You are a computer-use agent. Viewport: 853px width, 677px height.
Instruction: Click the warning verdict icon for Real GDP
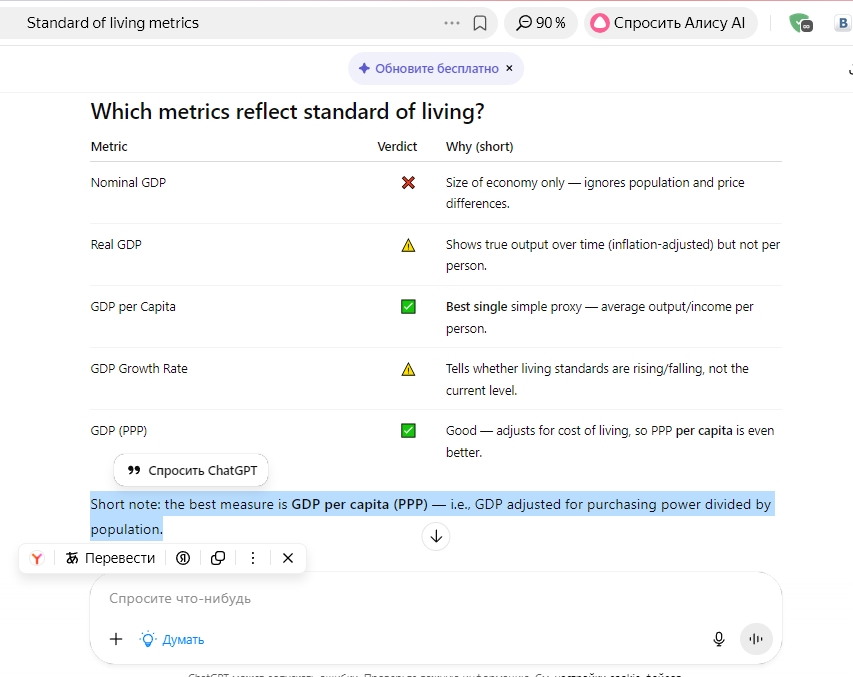click(x=408, y=245)
